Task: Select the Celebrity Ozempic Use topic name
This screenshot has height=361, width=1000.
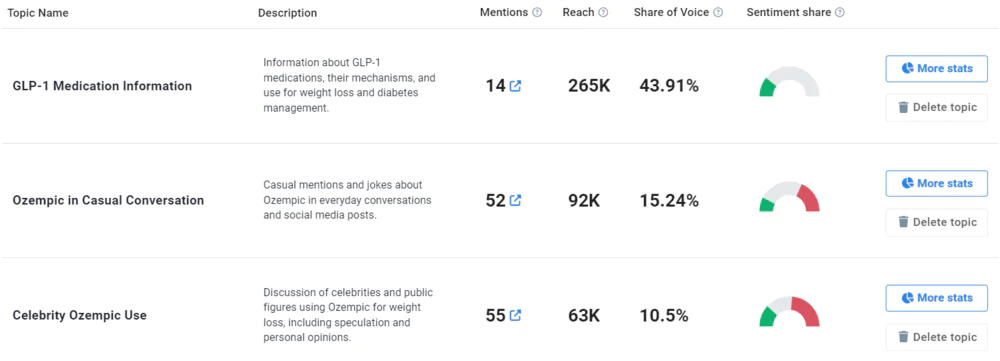Action: tap(80, 315)
